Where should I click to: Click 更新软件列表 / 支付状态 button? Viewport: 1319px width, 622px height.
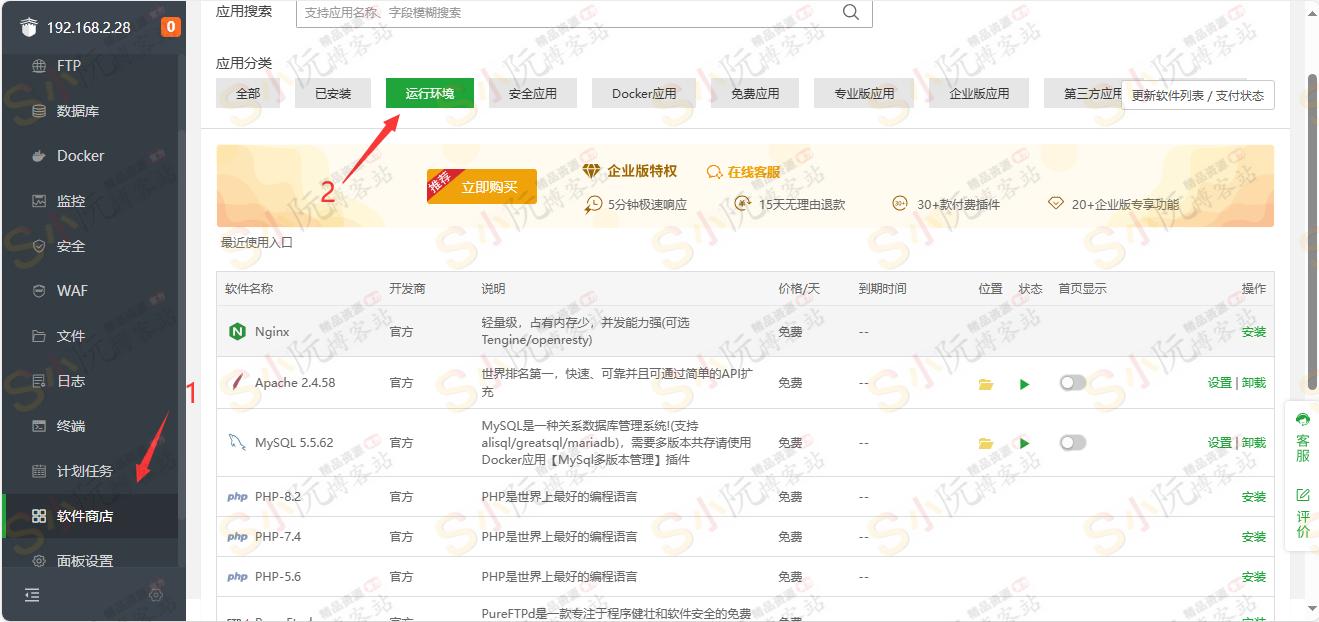1198,95
